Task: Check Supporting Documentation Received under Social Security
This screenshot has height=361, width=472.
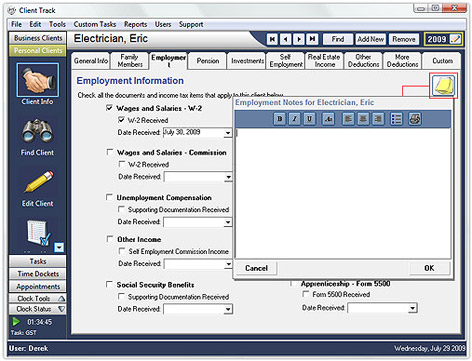Action: point(121,296)
